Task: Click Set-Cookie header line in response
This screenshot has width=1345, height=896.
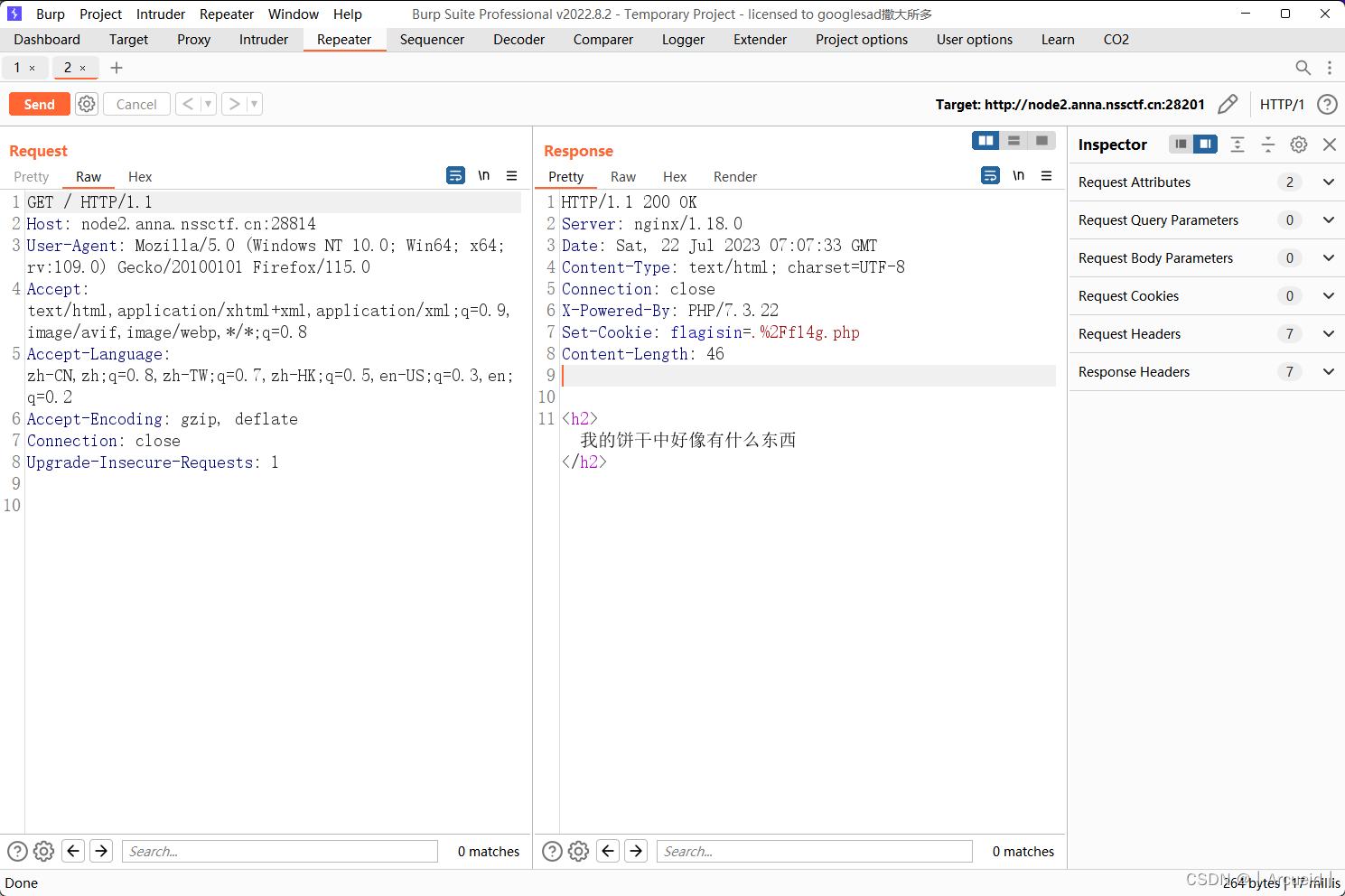Action: pyautogui.click(x=711, y=332)
